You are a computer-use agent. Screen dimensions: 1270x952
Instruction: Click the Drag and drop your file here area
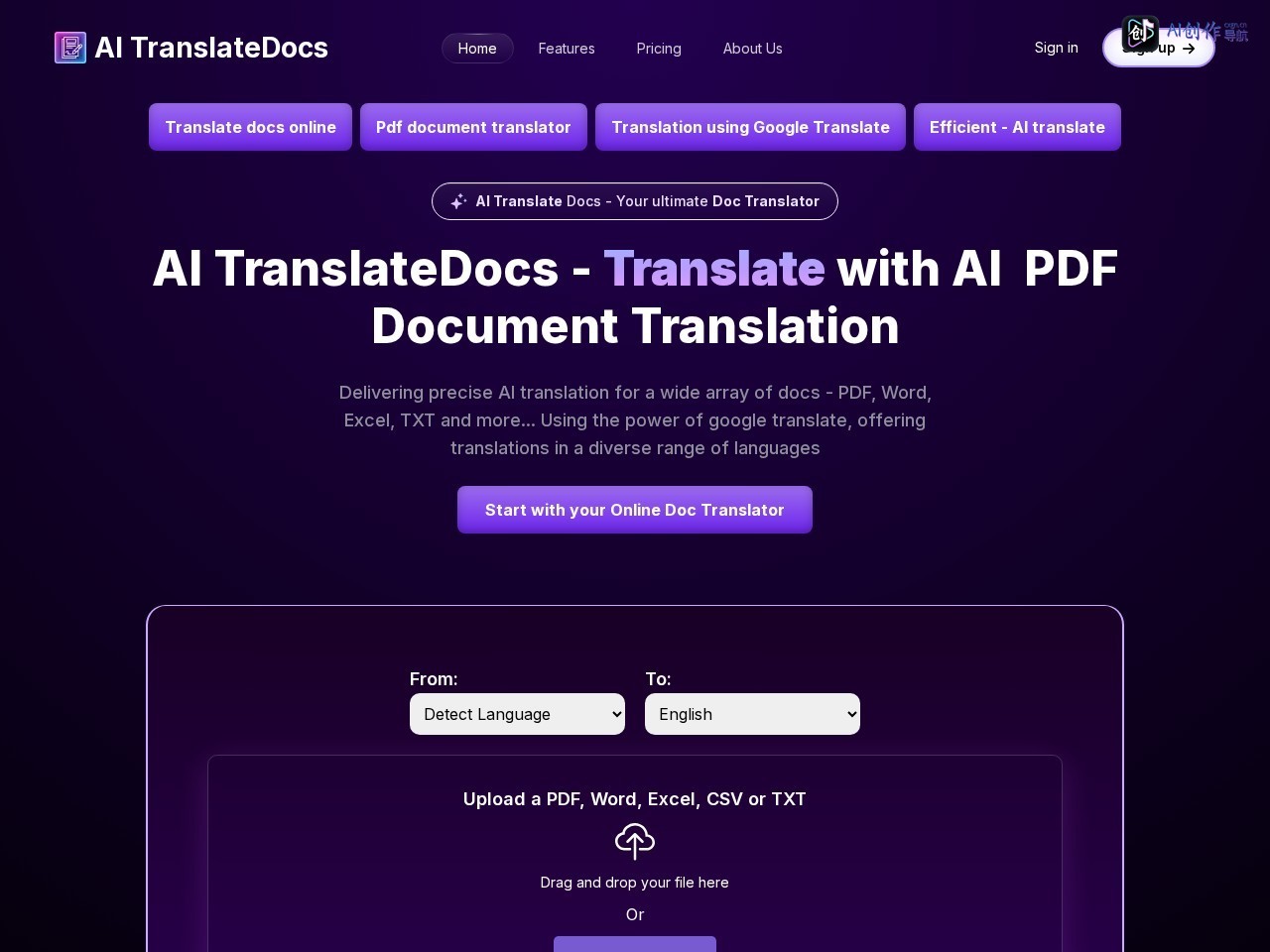point(635,883)
